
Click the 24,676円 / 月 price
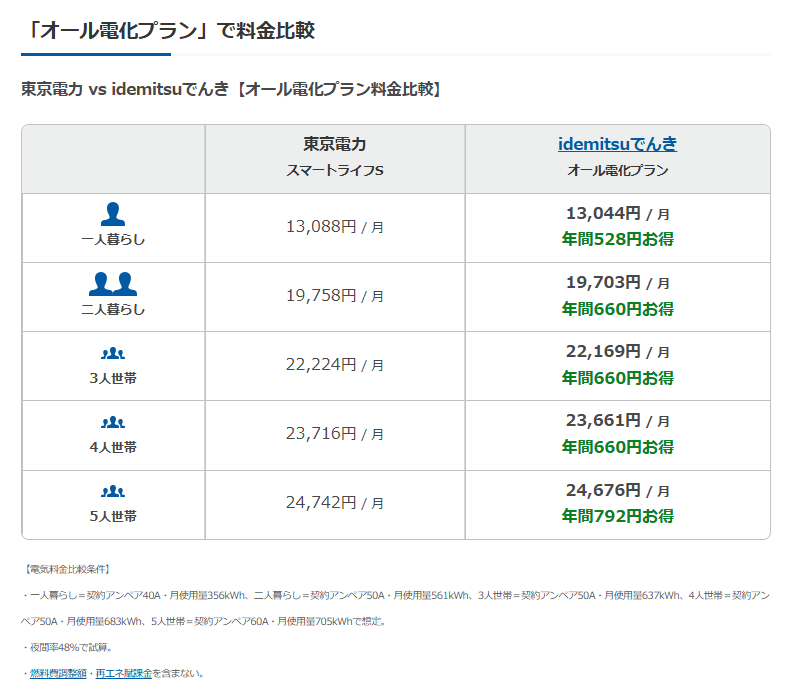point(618,490)
